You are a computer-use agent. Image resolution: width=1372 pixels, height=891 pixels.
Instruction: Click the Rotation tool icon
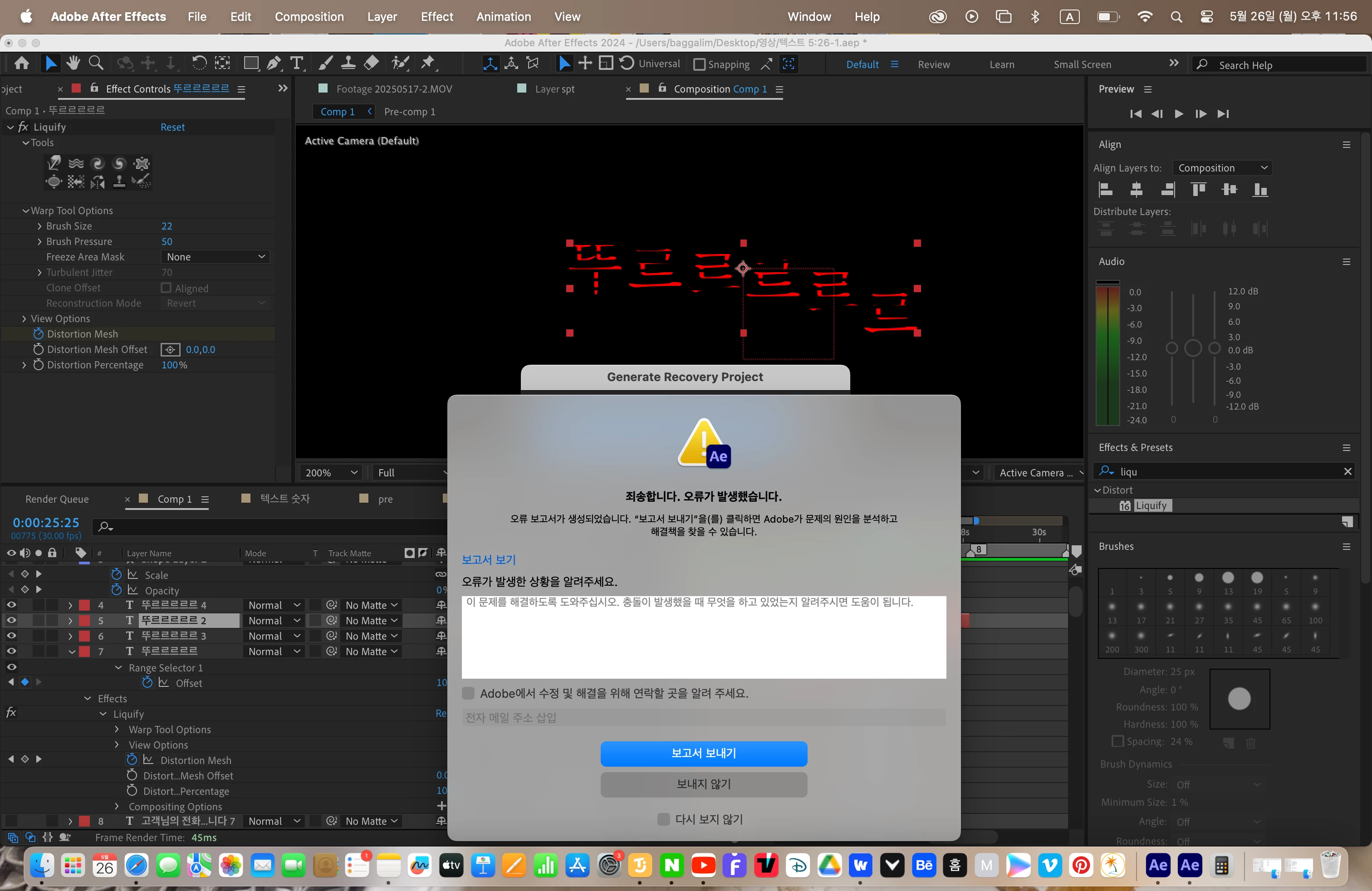pos(199,64)
